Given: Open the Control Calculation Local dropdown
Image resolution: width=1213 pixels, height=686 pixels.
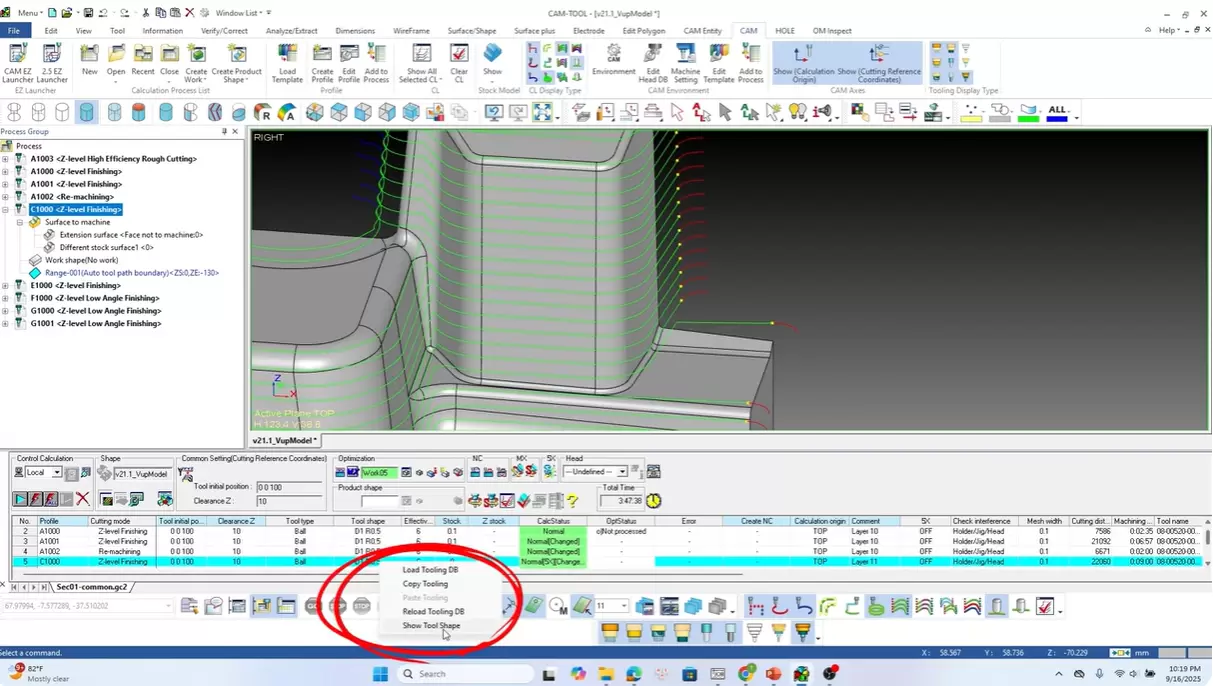Looking at the screenshot, I should 57,473.
